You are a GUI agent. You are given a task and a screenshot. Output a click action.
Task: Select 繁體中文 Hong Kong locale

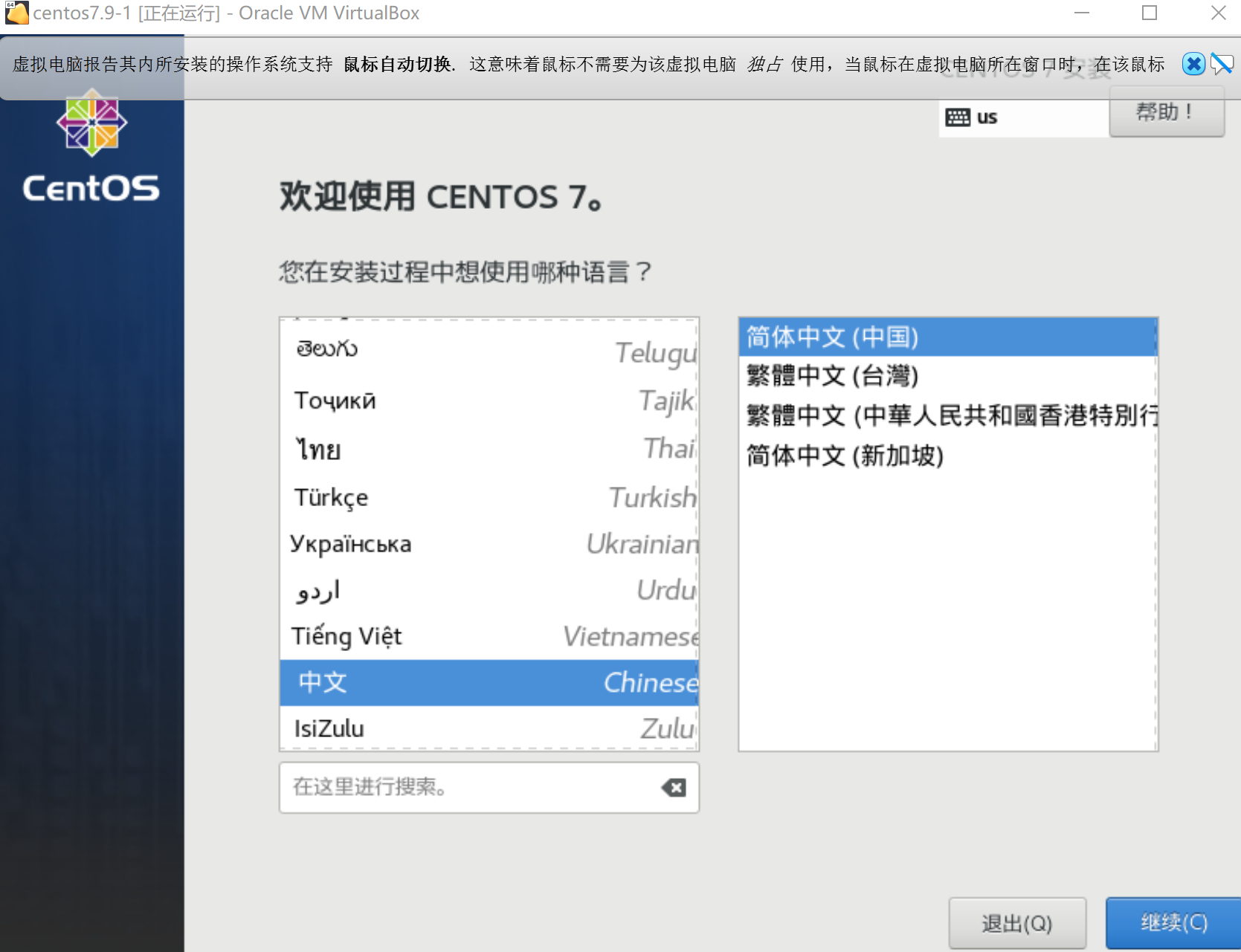(929, 416)
